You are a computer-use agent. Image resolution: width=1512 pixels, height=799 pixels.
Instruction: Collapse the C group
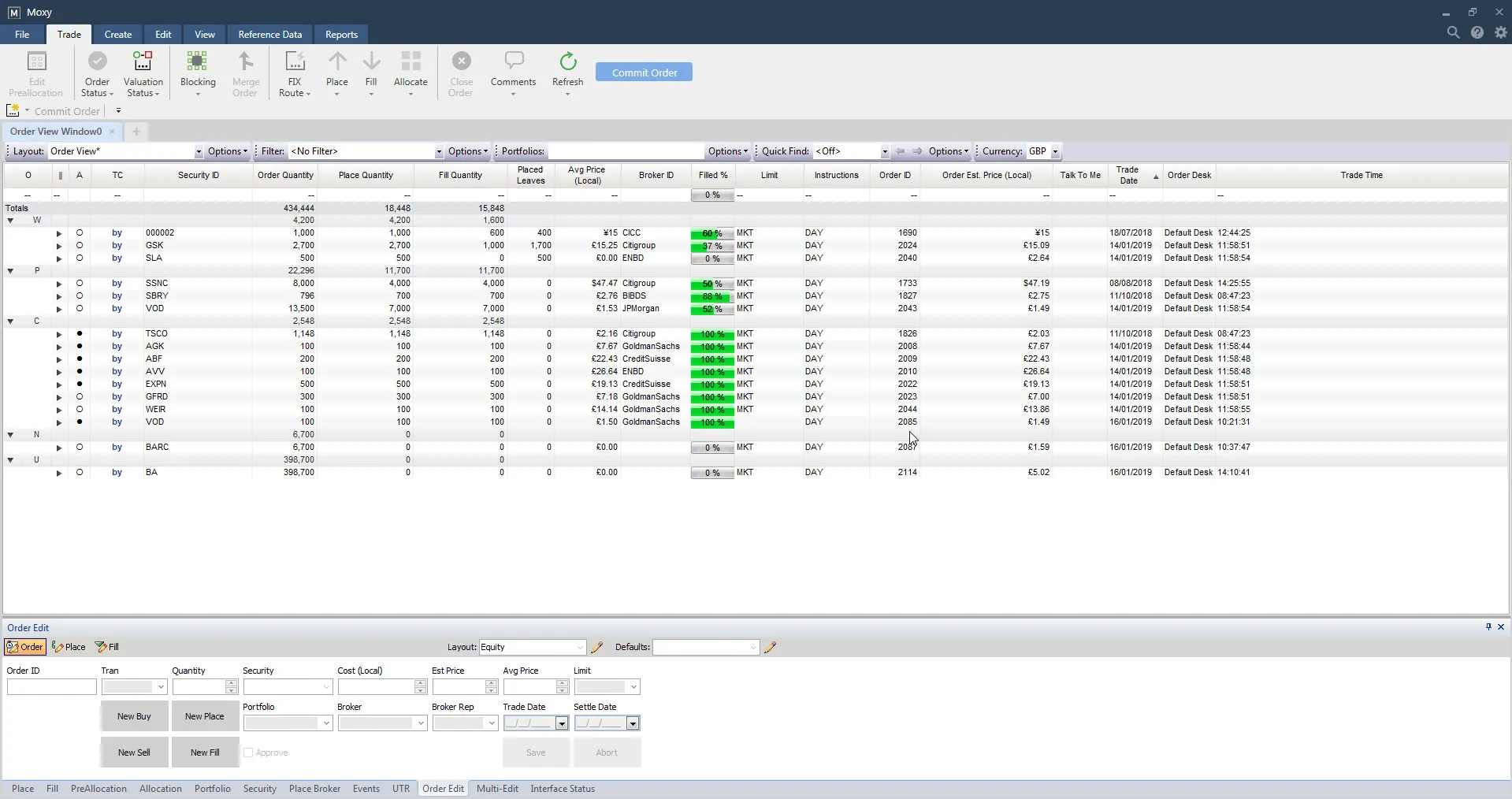10,321
